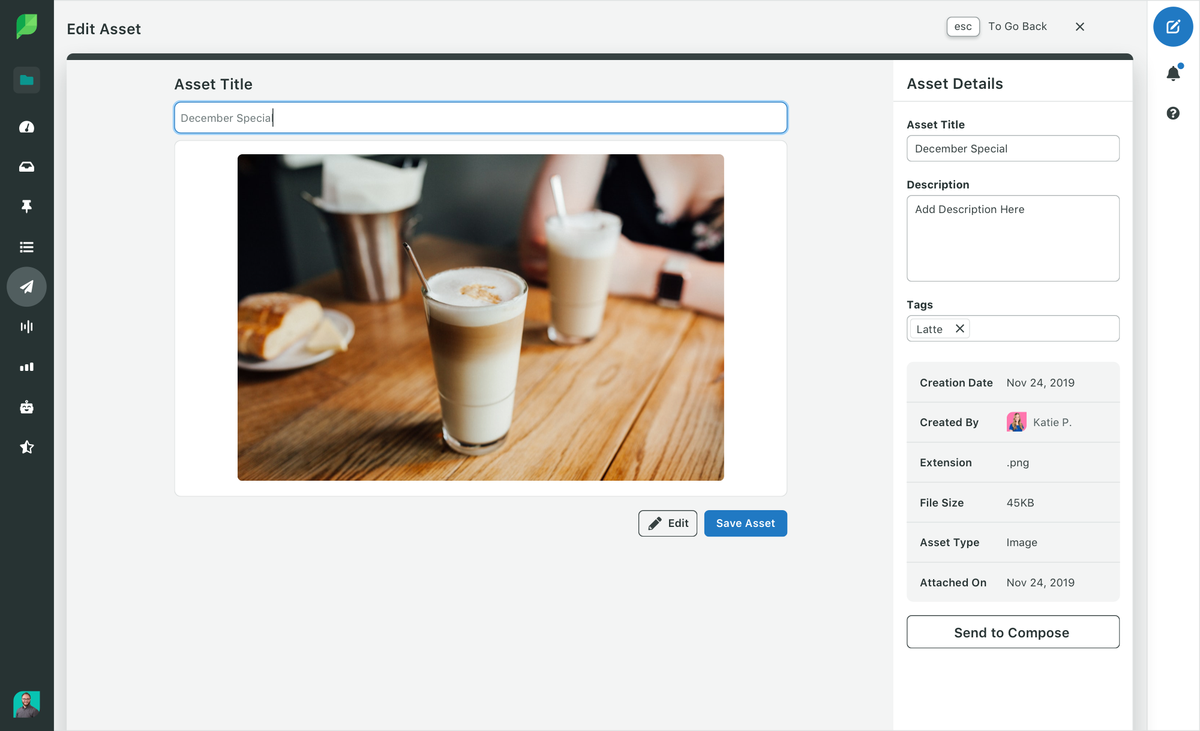Click the Sprout Social leaf logo
The image size is (1200, 731).
pyautogui.click(x=27, y=26)
